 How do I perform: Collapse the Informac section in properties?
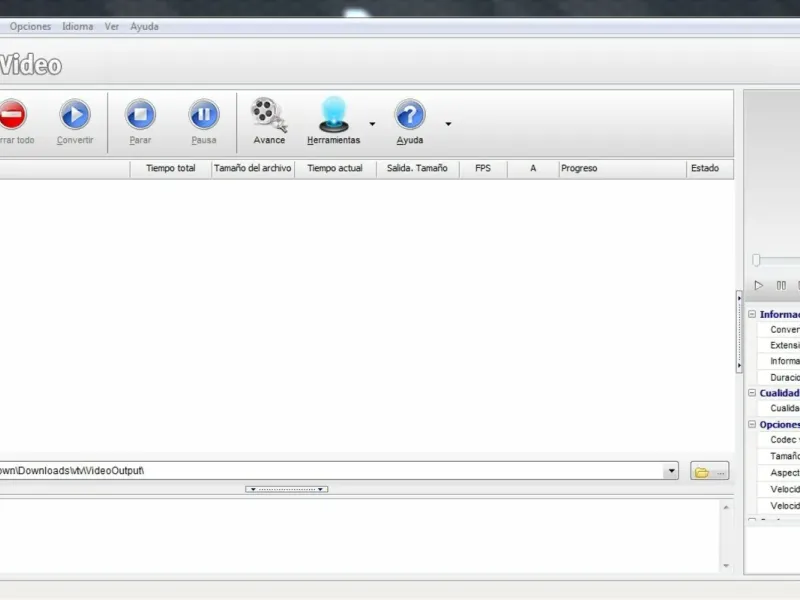[x=752, y=314]
